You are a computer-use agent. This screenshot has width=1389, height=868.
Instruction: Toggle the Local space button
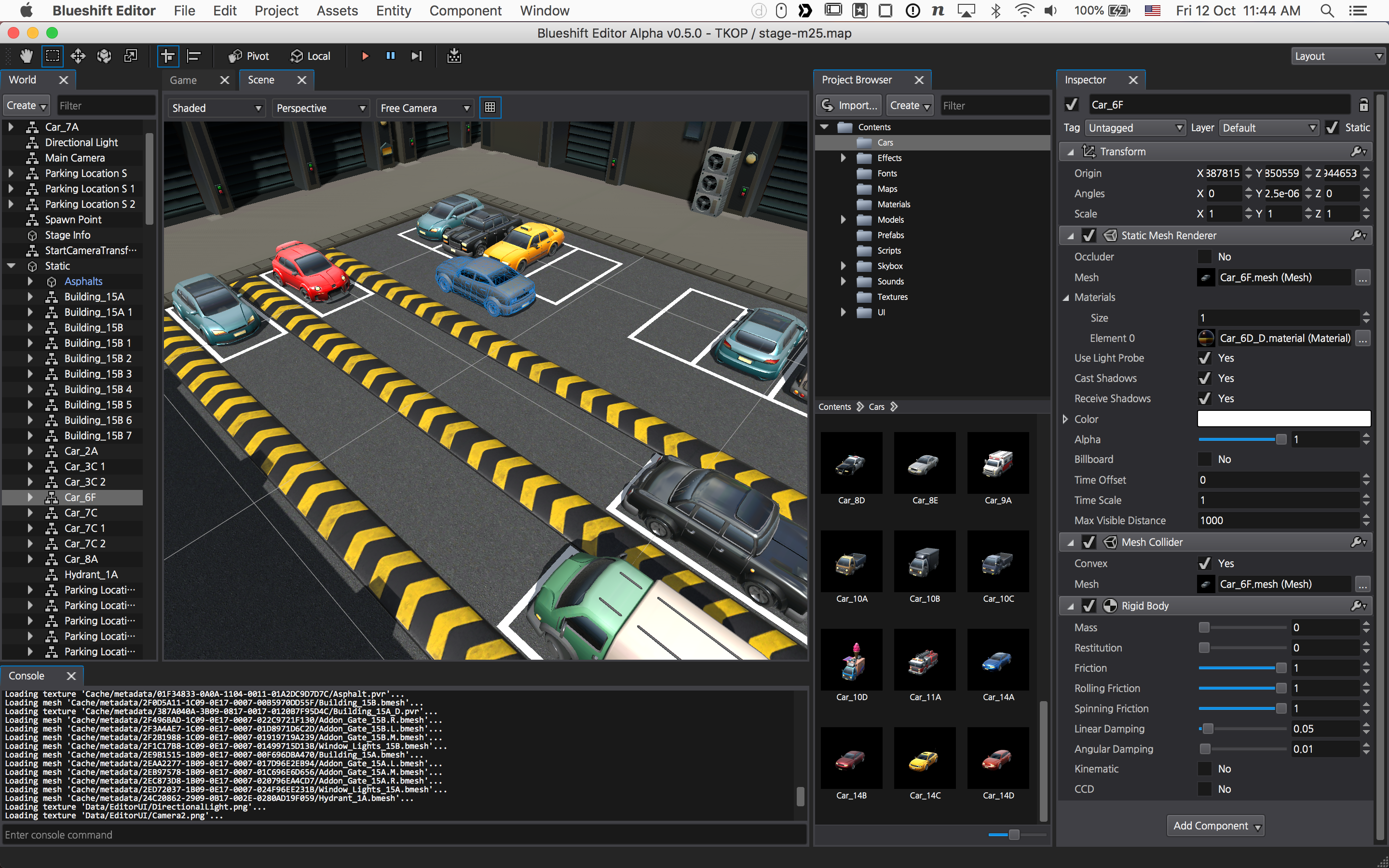tap(311, 55)
